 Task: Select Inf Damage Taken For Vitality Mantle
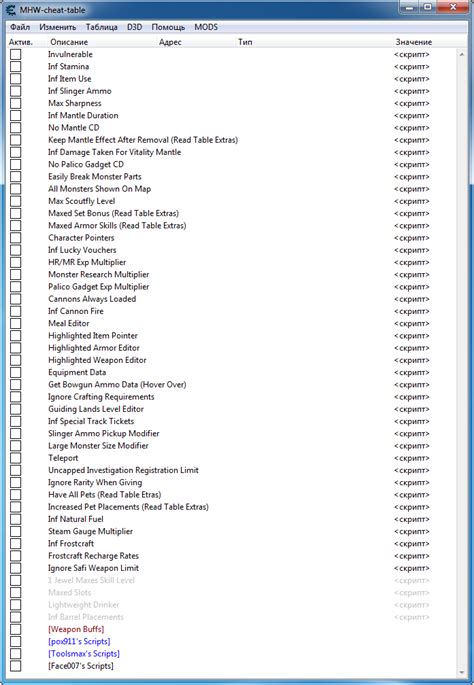tap(114, 152)
